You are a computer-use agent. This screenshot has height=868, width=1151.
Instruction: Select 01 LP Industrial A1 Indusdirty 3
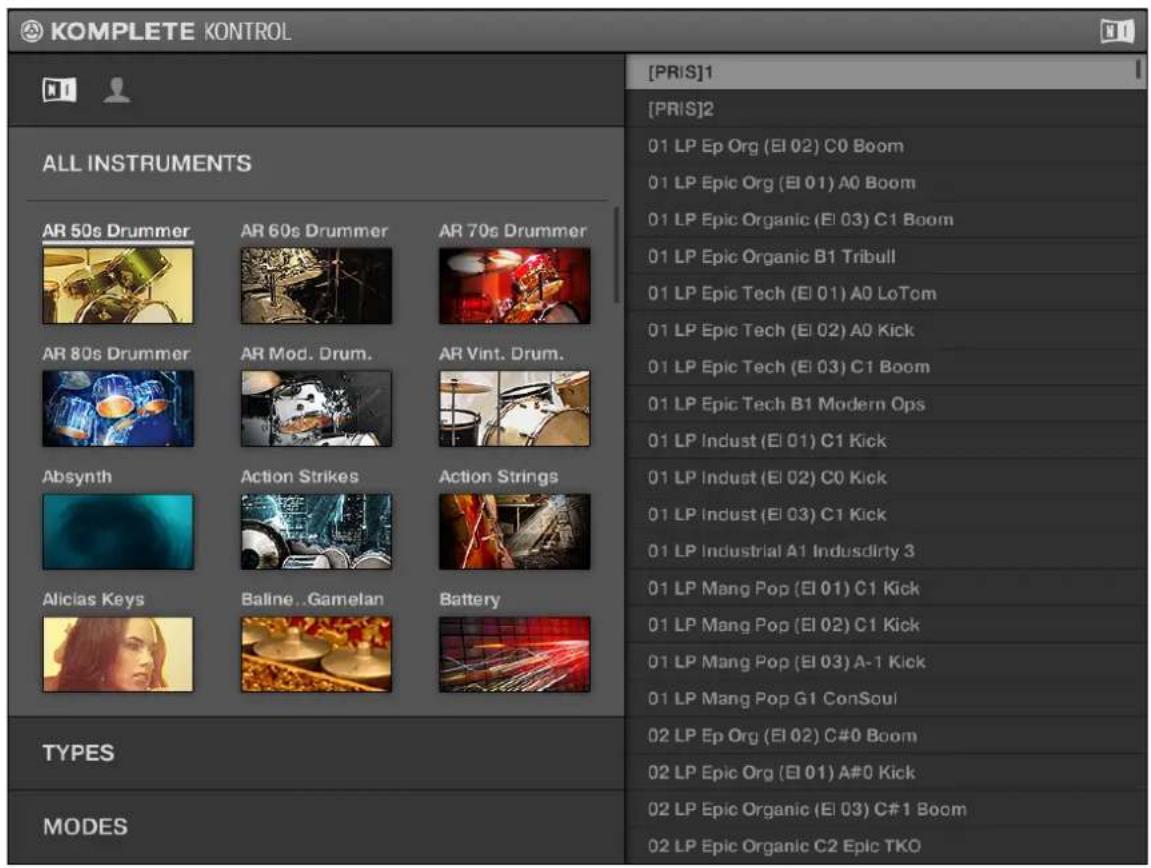(x=885, y=551)
